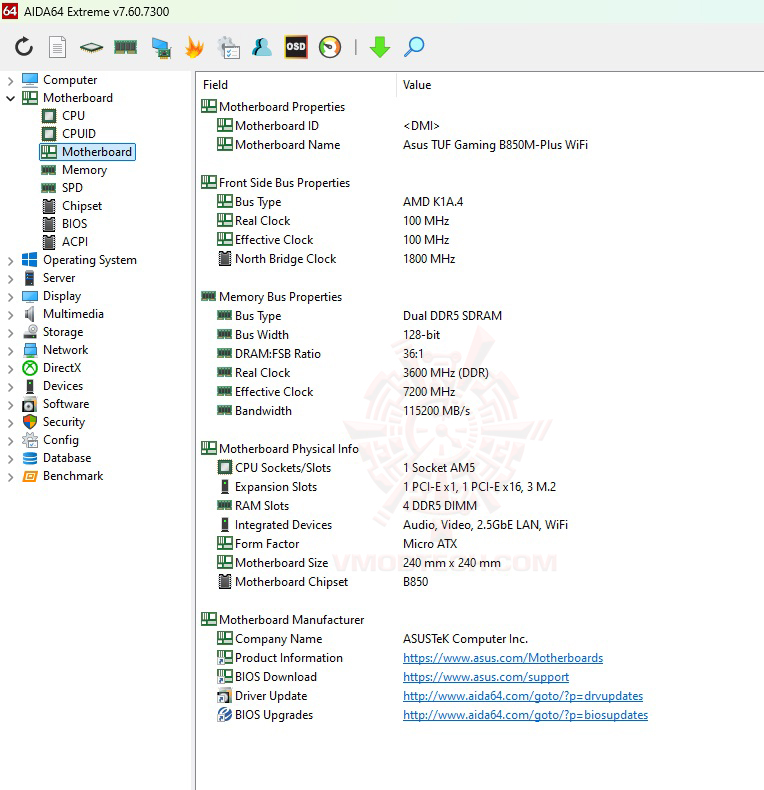Click the Refresh toolbar icon
Image resolution: width=764 pixels, height=790 pixels.
[24, 47]
